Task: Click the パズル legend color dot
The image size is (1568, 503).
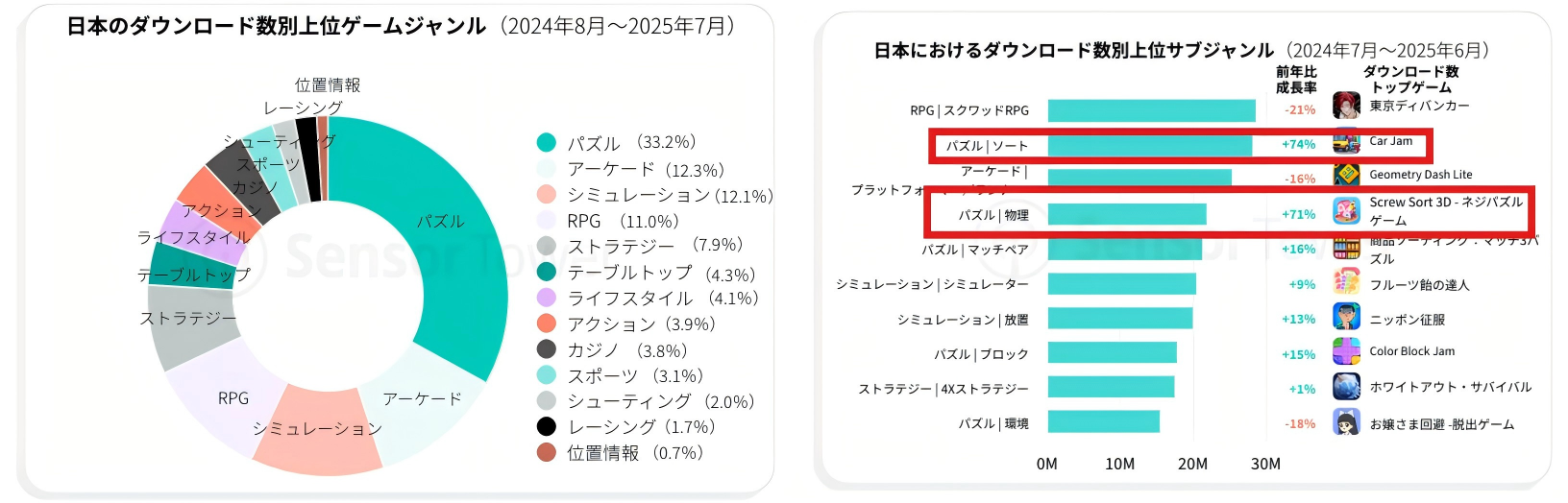Action: click(546, 143)
